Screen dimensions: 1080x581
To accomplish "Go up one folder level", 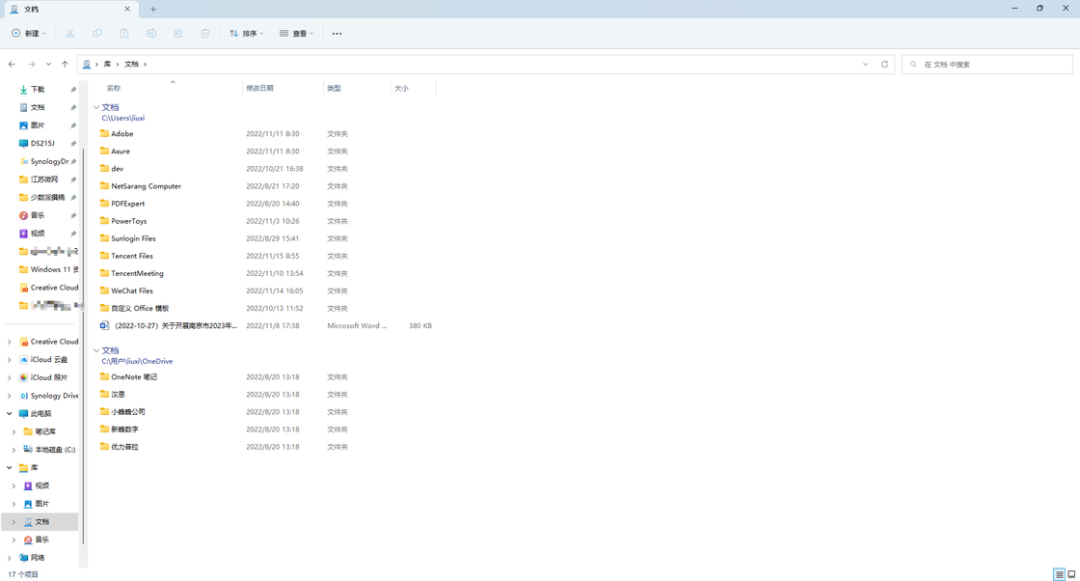I will click(x=65, y=64).
